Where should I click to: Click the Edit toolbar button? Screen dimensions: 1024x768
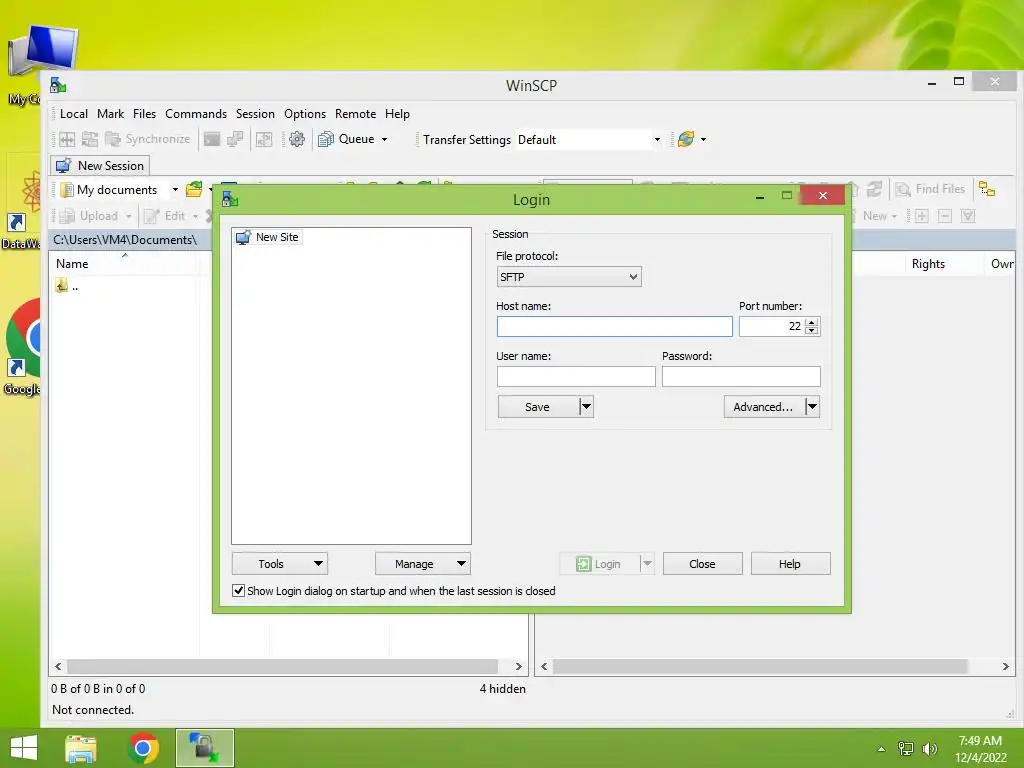tap(165, 216)
